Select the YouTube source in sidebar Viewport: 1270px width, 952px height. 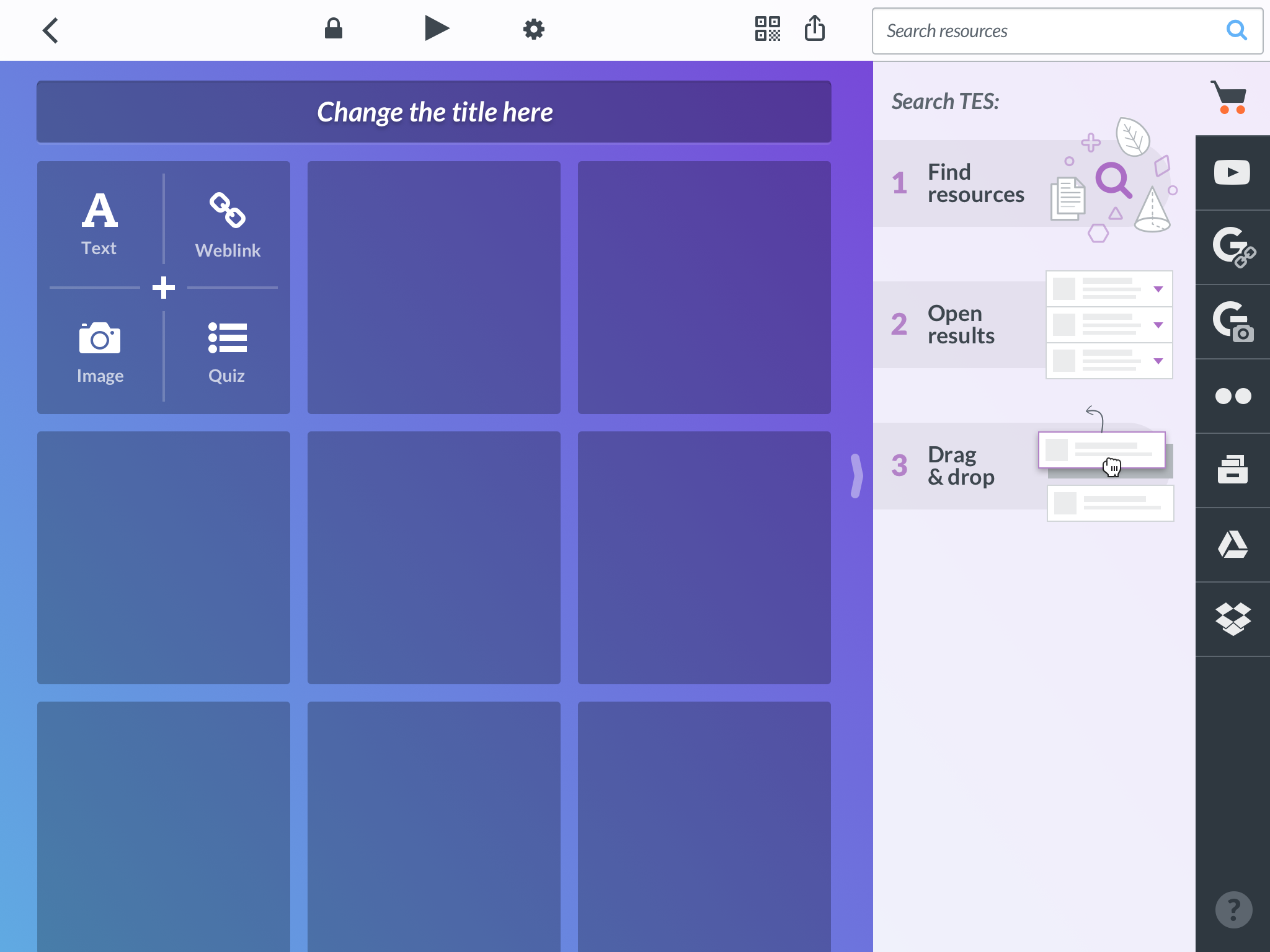[x=1232, y=173]
